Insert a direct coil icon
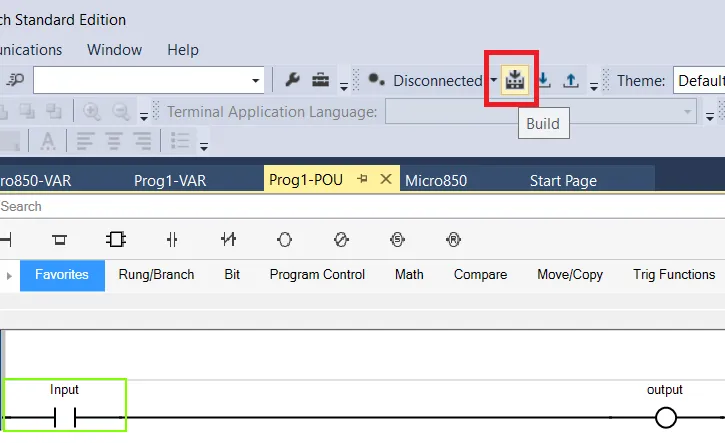The width and height of the screenshot is (725, 443). 284,240
